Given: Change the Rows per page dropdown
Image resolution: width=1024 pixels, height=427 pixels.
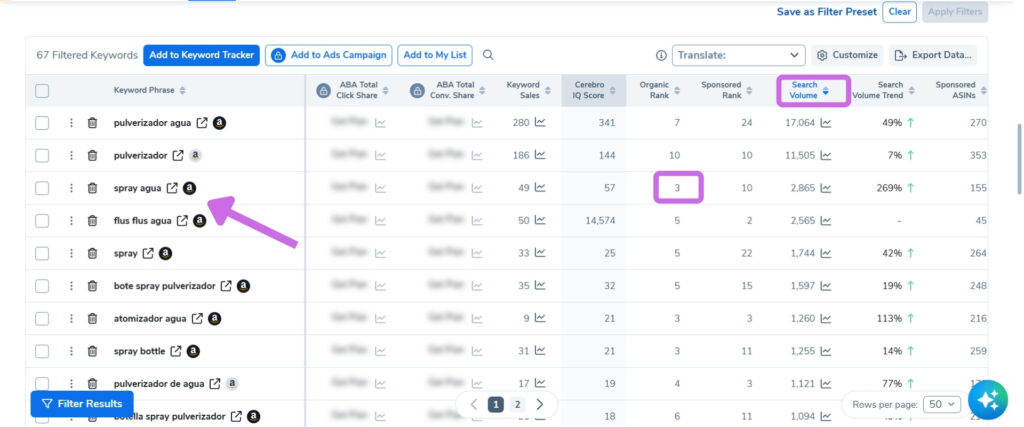Looking at the screenshot, I should click(944, 404).
